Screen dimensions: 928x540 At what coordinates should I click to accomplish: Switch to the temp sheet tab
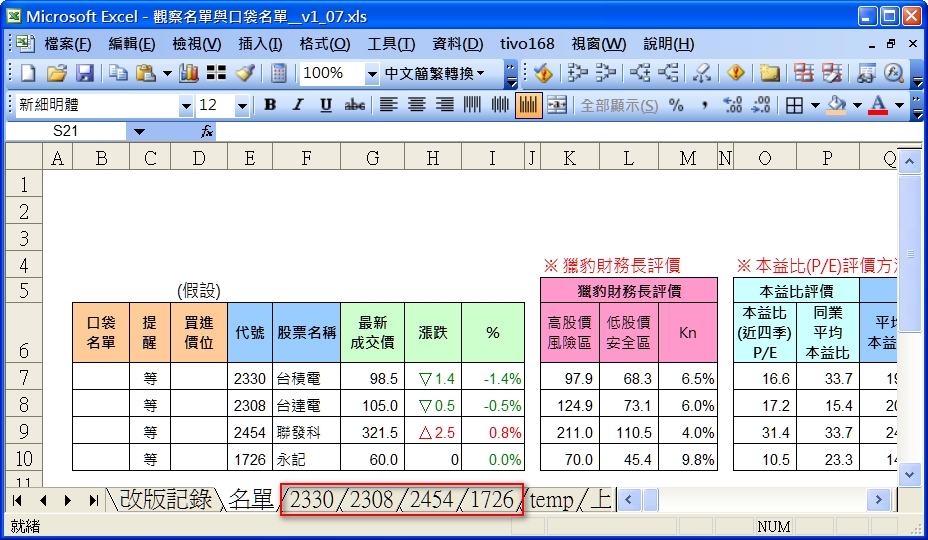pyautogui.click(x=552, y=501)
